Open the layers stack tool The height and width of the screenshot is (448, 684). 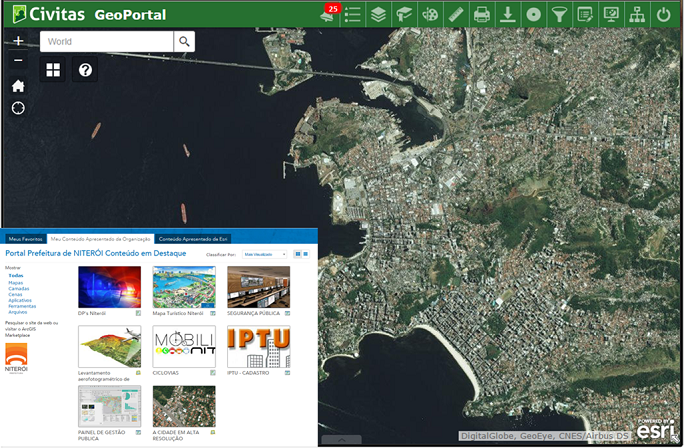click(378, 14)
